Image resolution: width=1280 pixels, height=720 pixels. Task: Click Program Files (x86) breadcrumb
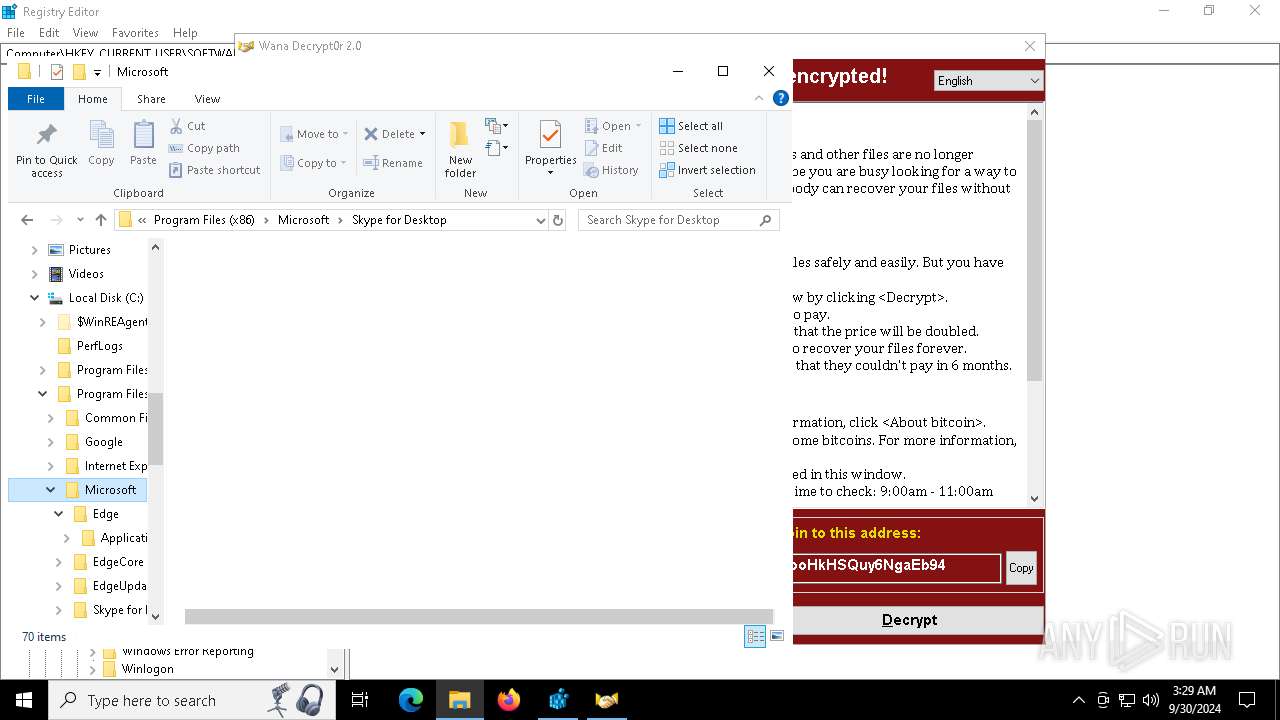pyautogui.click(x=204, y=220)
